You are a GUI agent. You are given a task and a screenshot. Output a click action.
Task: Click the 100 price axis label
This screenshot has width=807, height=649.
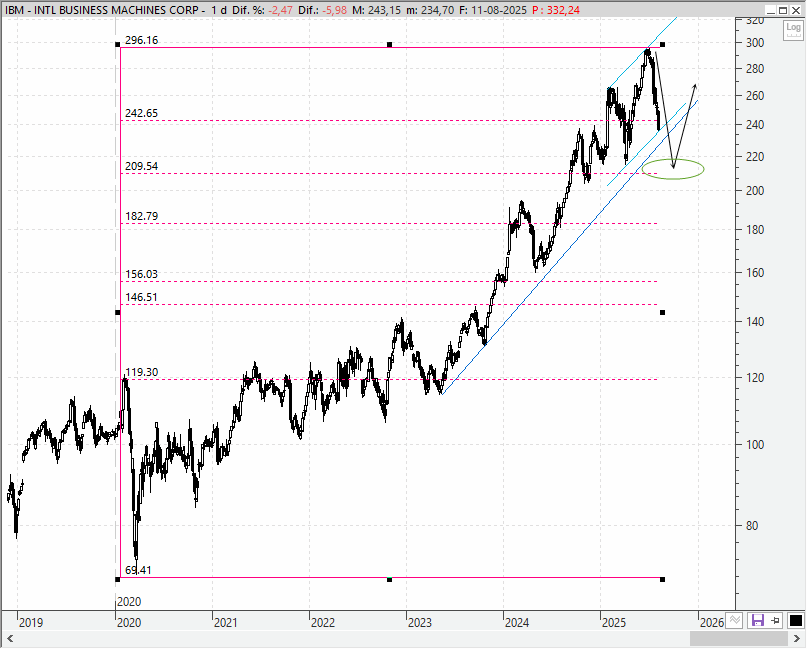[755, 445]
